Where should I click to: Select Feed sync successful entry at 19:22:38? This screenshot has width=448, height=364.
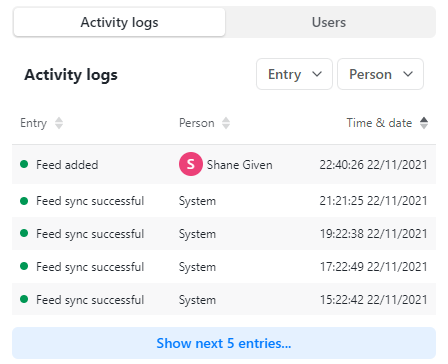tap(90, 234)
